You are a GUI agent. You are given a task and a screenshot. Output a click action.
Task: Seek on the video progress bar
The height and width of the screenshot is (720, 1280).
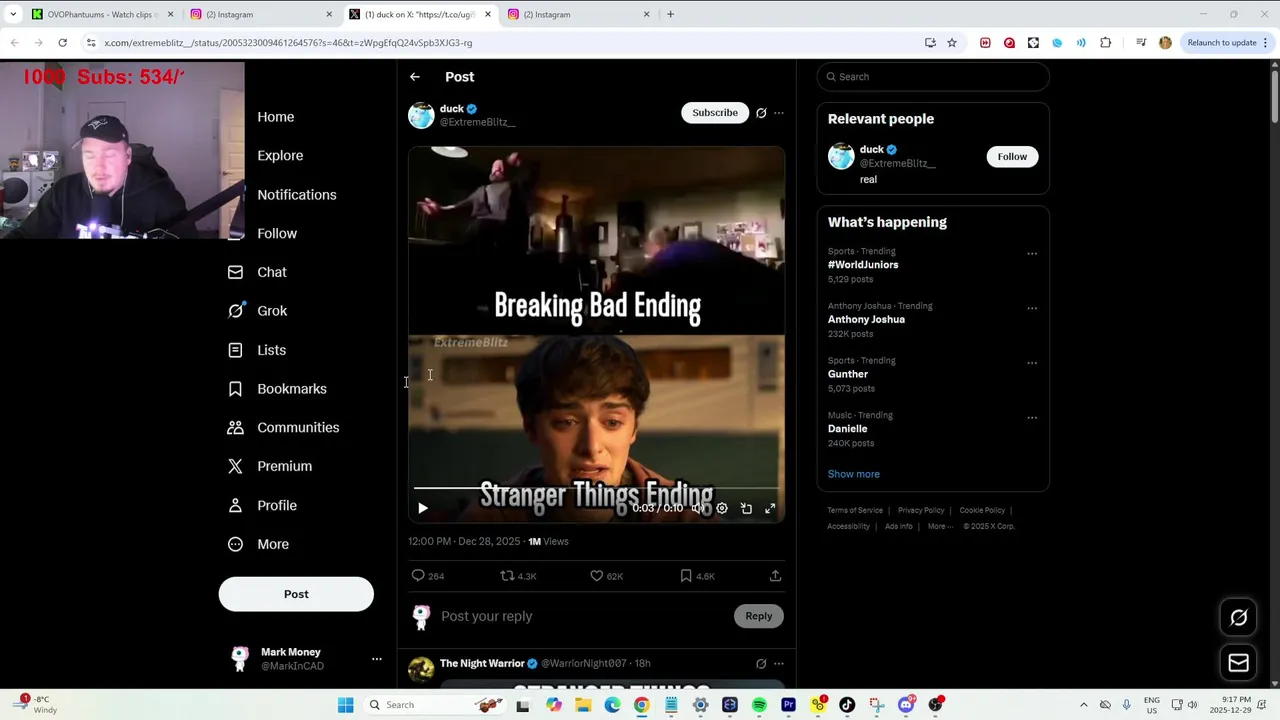[x=596, y=488]
